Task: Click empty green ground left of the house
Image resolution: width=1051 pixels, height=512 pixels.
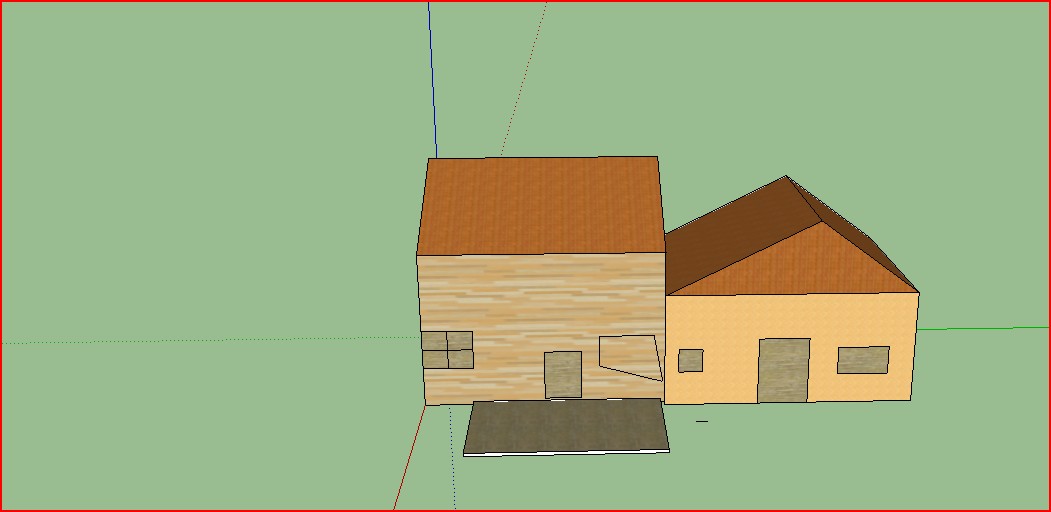Action: (x=200, y=200)
